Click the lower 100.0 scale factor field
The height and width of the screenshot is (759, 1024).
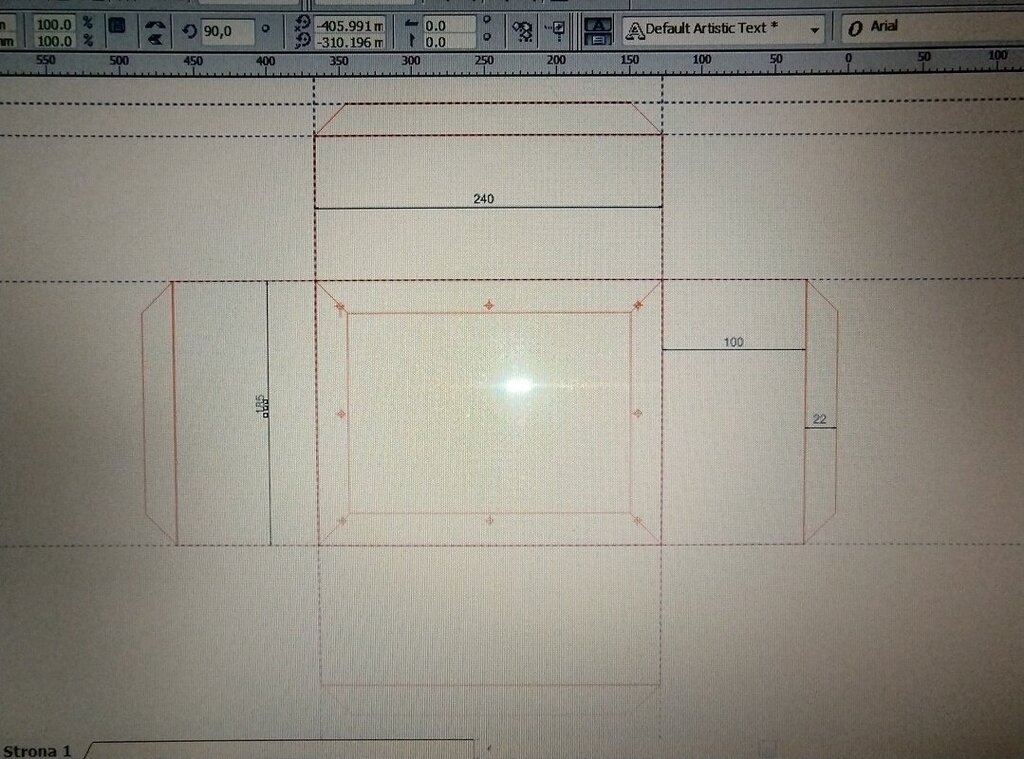(55, 41)
